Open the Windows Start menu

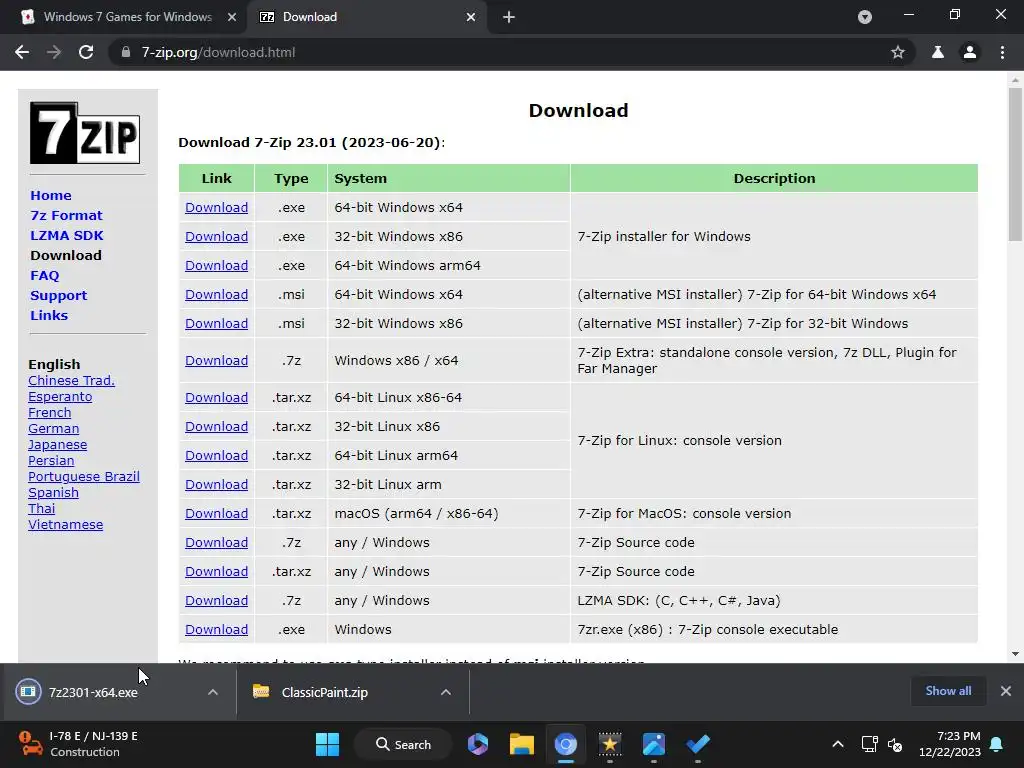[327, 744]
